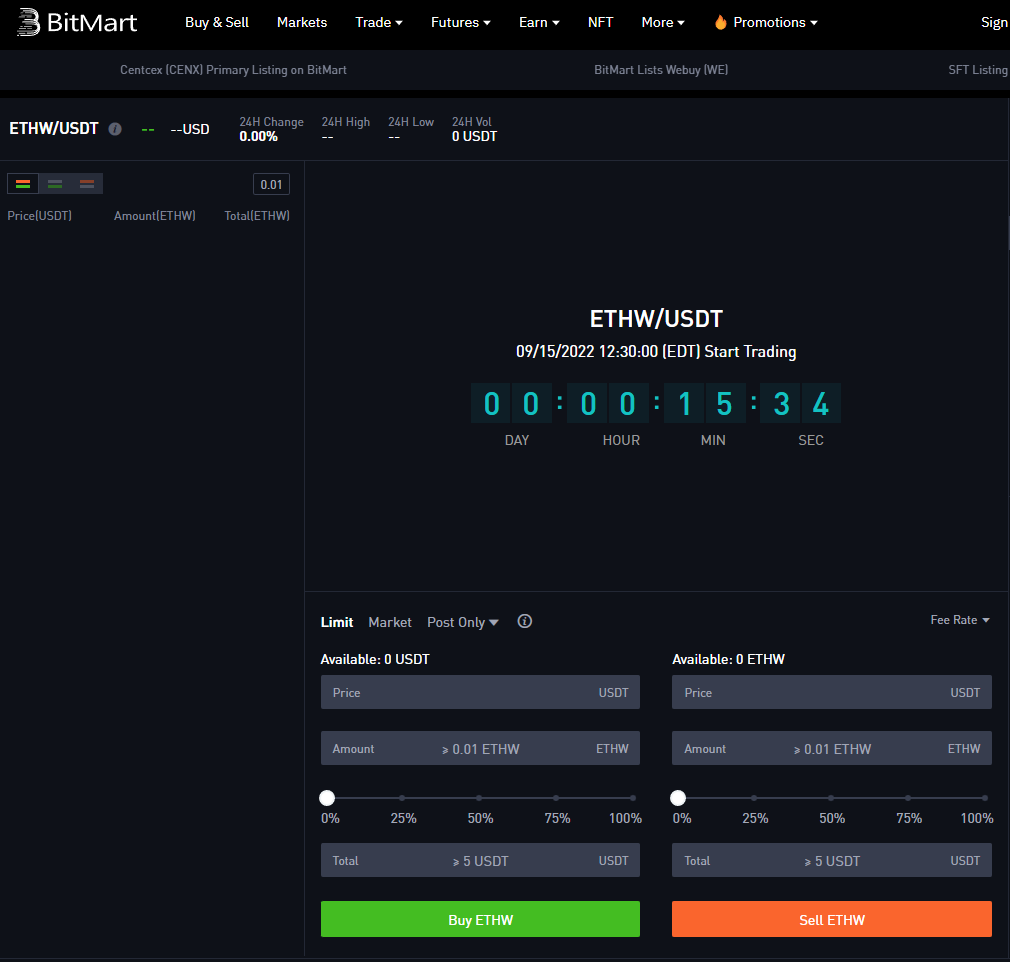Image resolution: width=1010 pixels, height=962 pixels.
Task: Open the Trade dropdown menu
Action: [379, 23]
